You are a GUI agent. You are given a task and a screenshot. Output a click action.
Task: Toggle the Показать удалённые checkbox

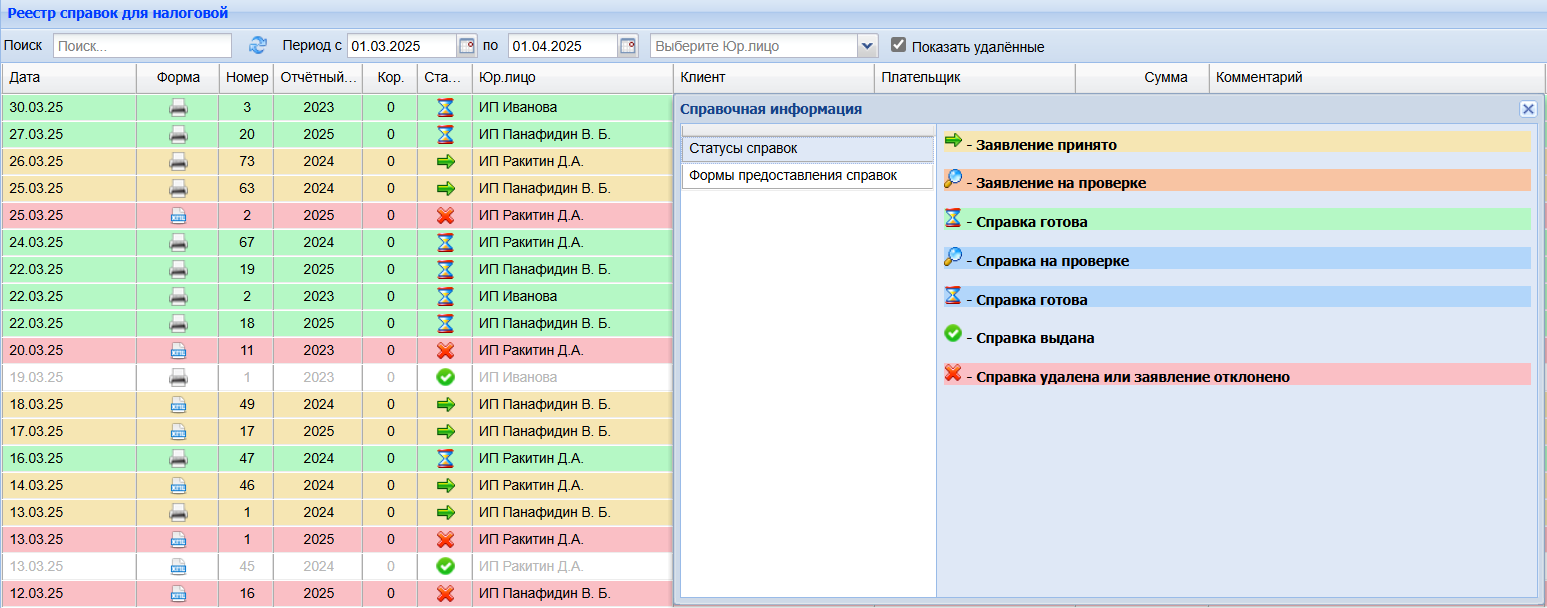[898, 45]
